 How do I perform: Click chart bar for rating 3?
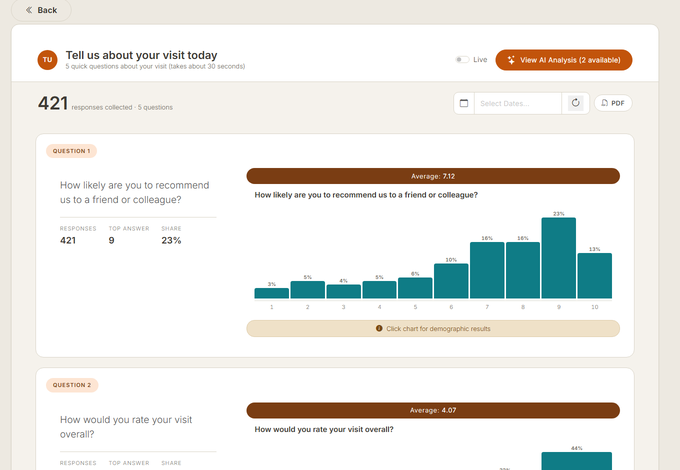click(343, 291)
